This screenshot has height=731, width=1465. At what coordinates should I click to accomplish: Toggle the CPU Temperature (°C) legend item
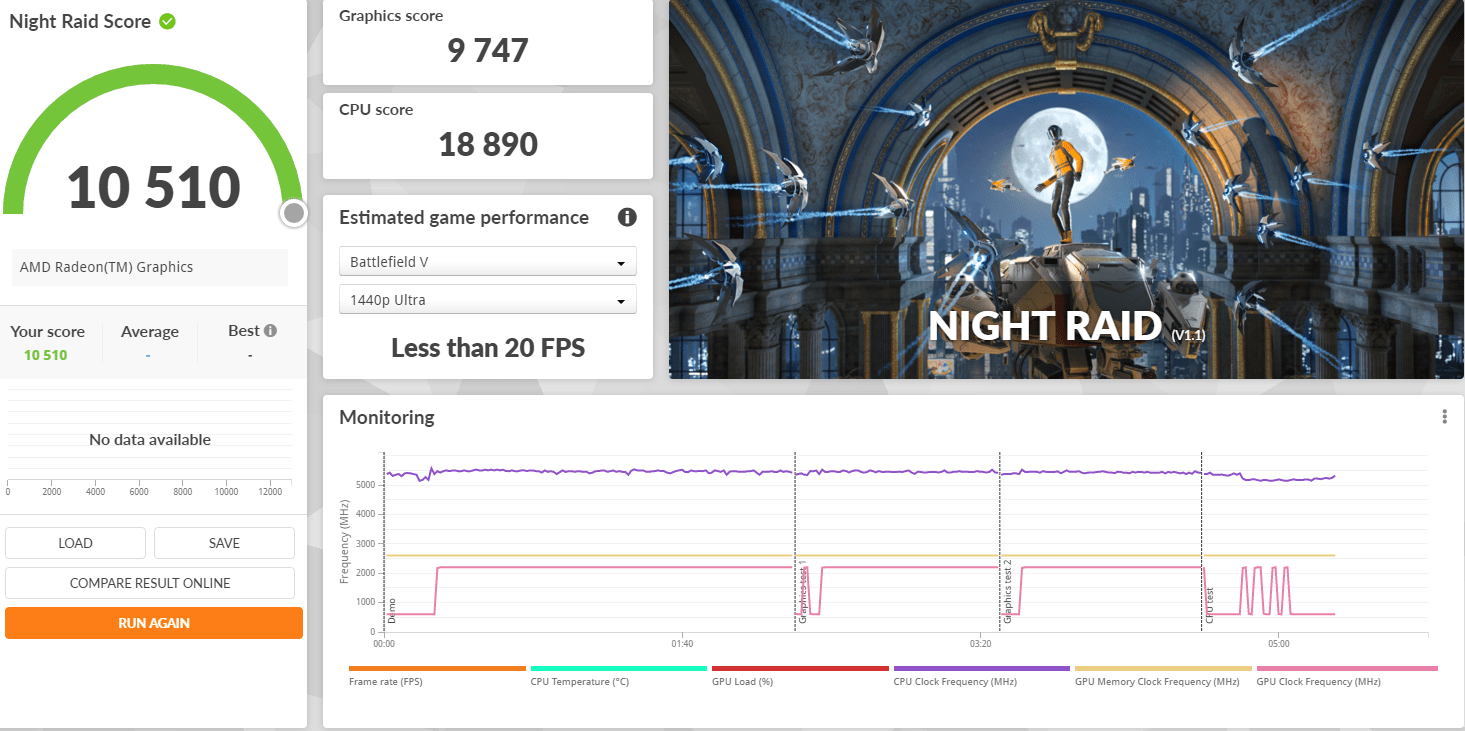pos(619,675)
